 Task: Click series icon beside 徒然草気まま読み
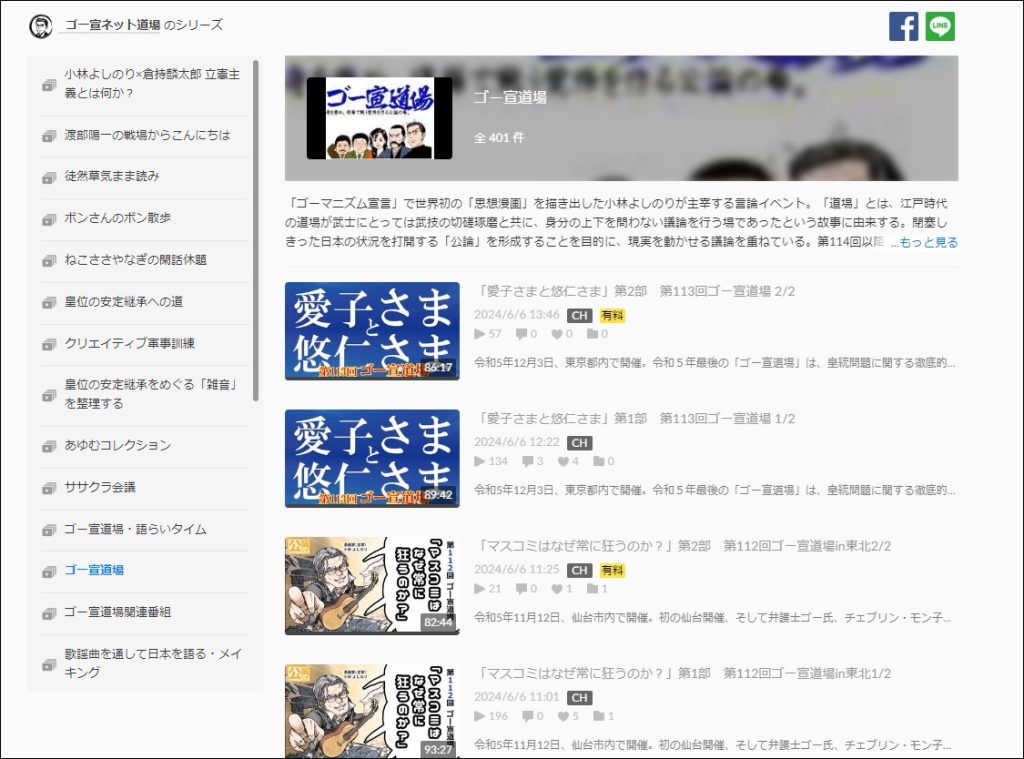click(49, 178)
